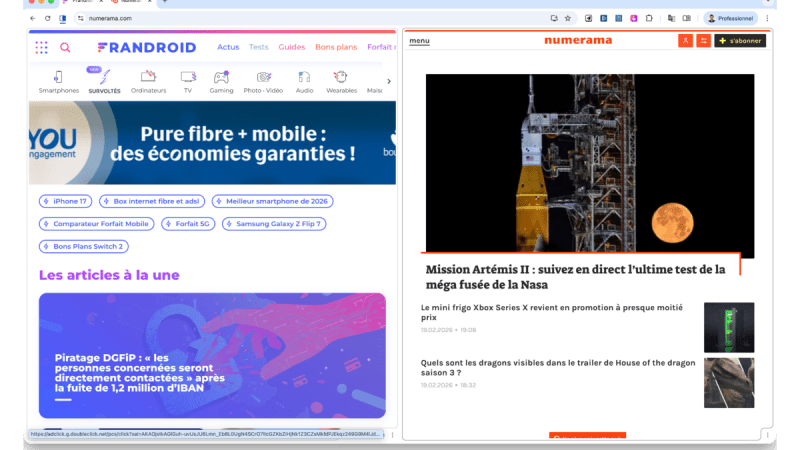Click the right pane three-dot options handle
Viewport: 800px width, 450px height.
tap(767, 435)
